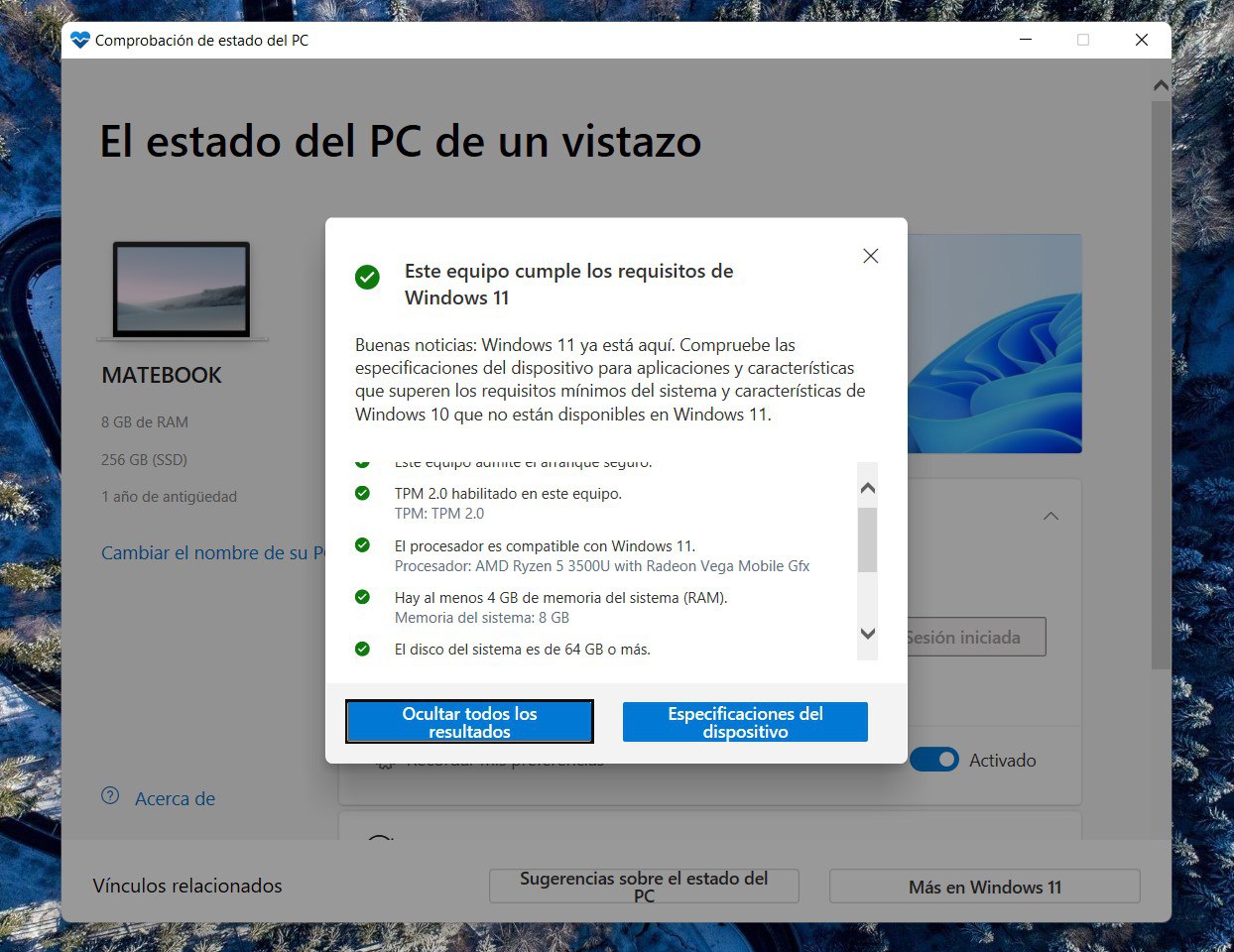The height and width of the screenshot is (952, 1234).
Task: Click the RAM requirement check icon
Action: click(x=362, y=597)
